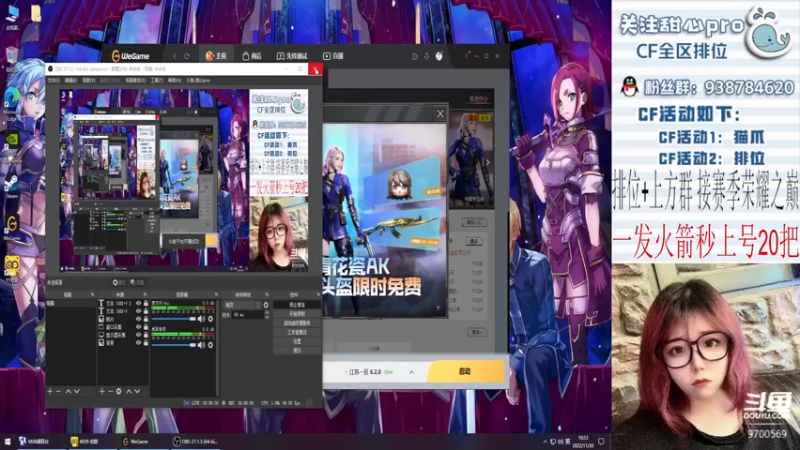
Task: Open the OBS Tools menu
Action: 156,81
